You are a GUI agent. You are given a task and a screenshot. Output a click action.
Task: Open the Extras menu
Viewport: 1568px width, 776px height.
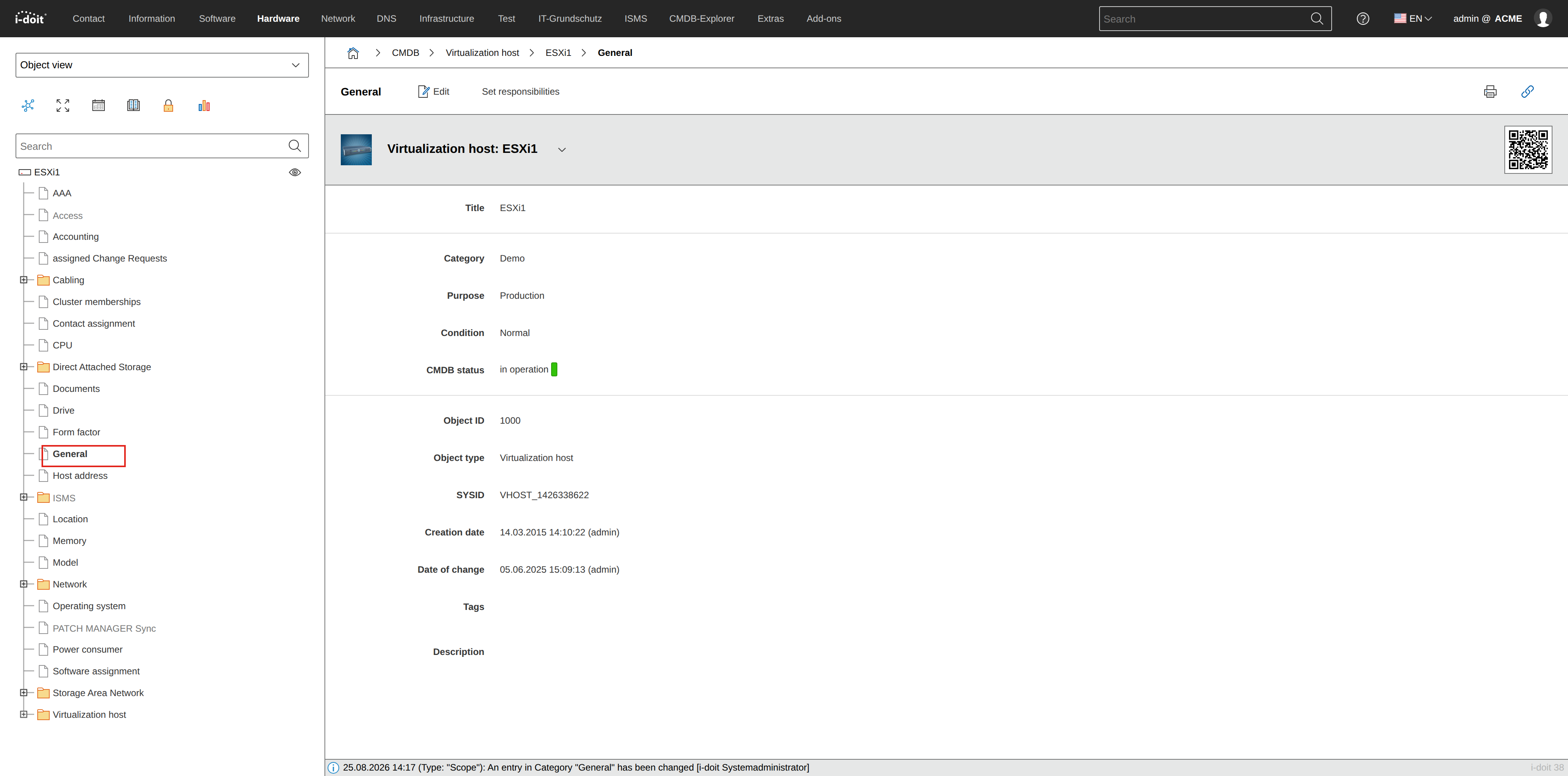click(x=770, y=19)
